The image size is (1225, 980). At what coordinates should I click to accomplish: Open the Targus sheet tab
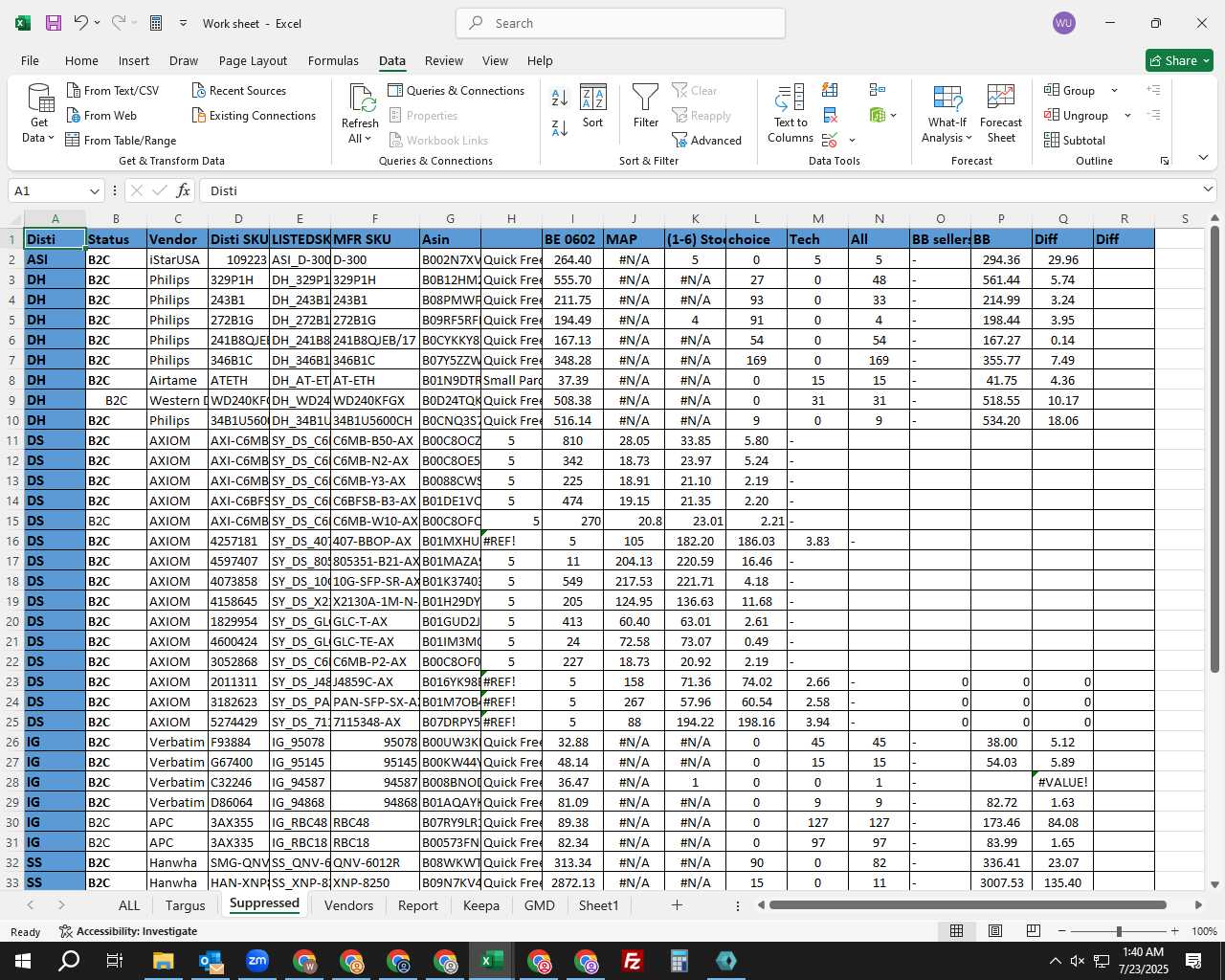click(185, 905)
